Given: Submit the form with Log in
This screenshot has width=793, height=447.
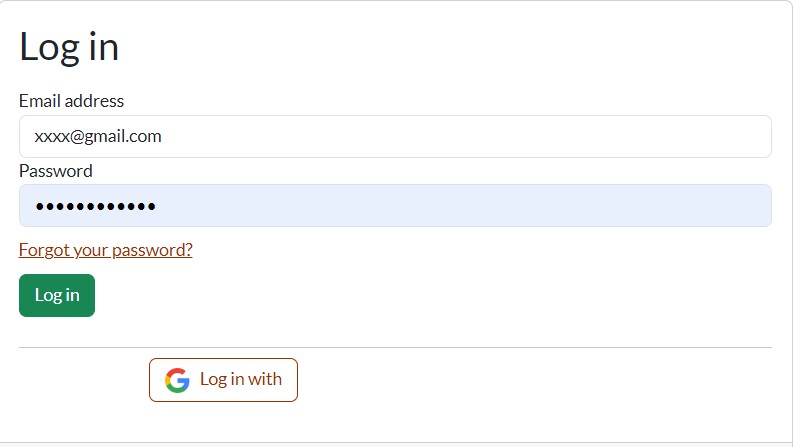Looking at the screenshot, I should 57,295.
